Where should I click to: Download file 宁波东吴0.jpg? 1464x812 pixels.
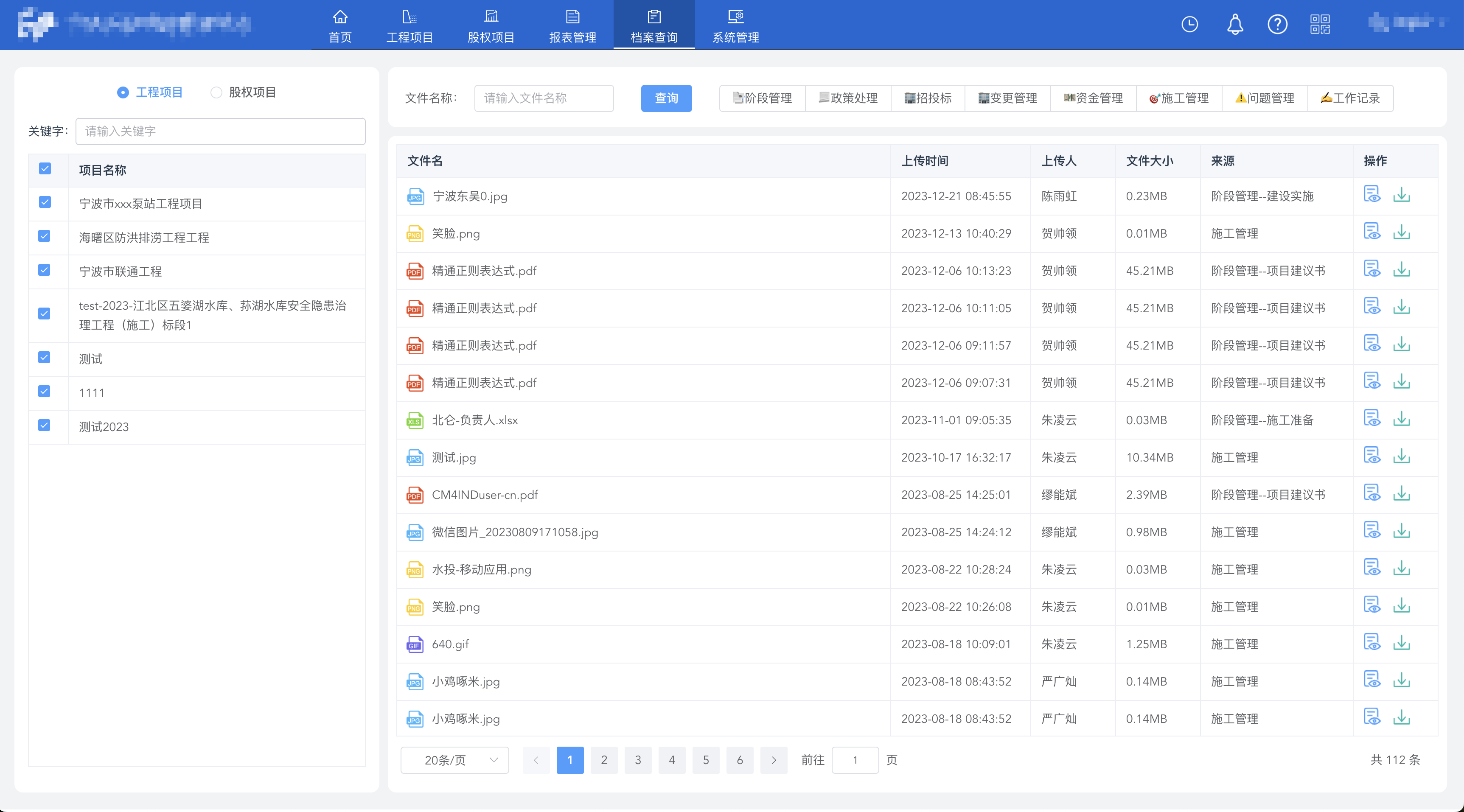(x=1402, y=194)
